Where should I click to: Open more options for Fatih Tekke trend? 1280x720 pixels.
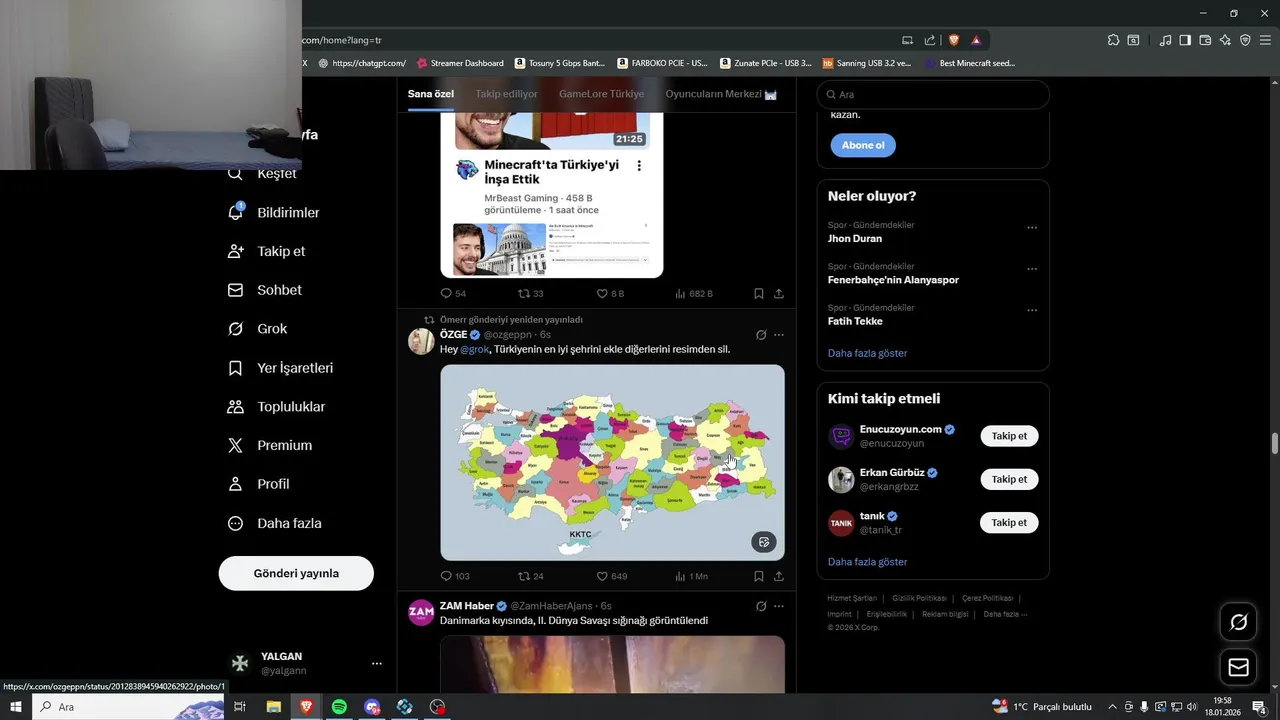(1032, 311)
